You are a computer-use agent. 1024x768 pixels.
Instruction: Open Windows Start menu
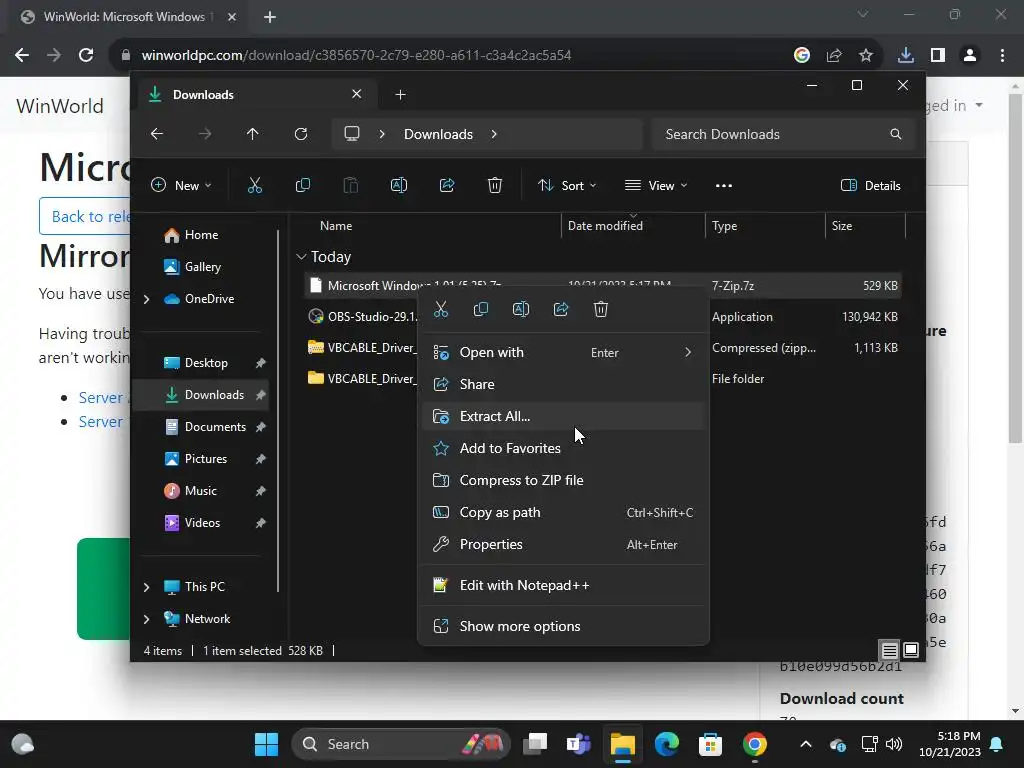click(266, 744)
